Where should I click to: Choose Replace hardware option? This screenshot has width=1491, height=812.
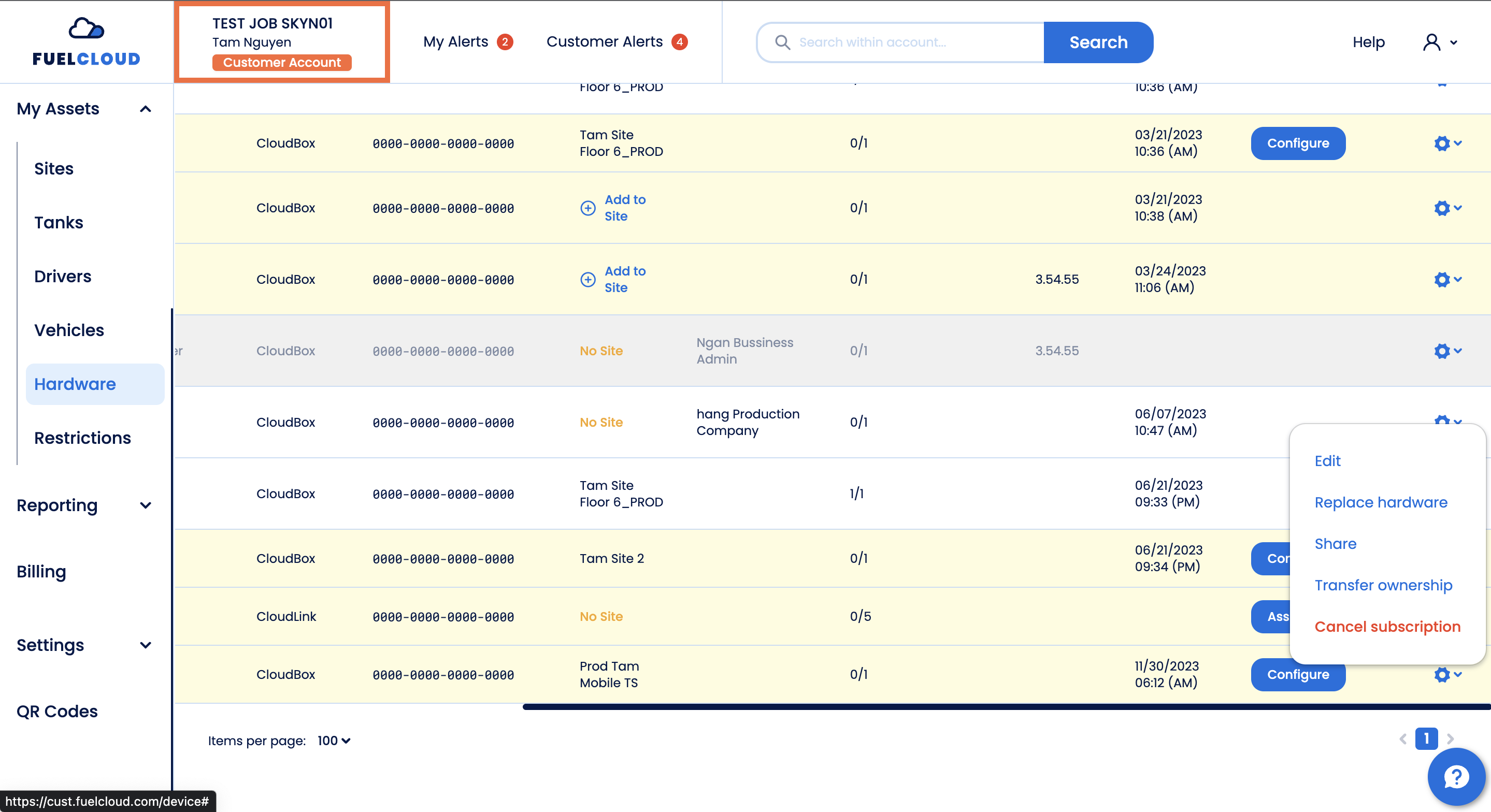[1381, 502]
